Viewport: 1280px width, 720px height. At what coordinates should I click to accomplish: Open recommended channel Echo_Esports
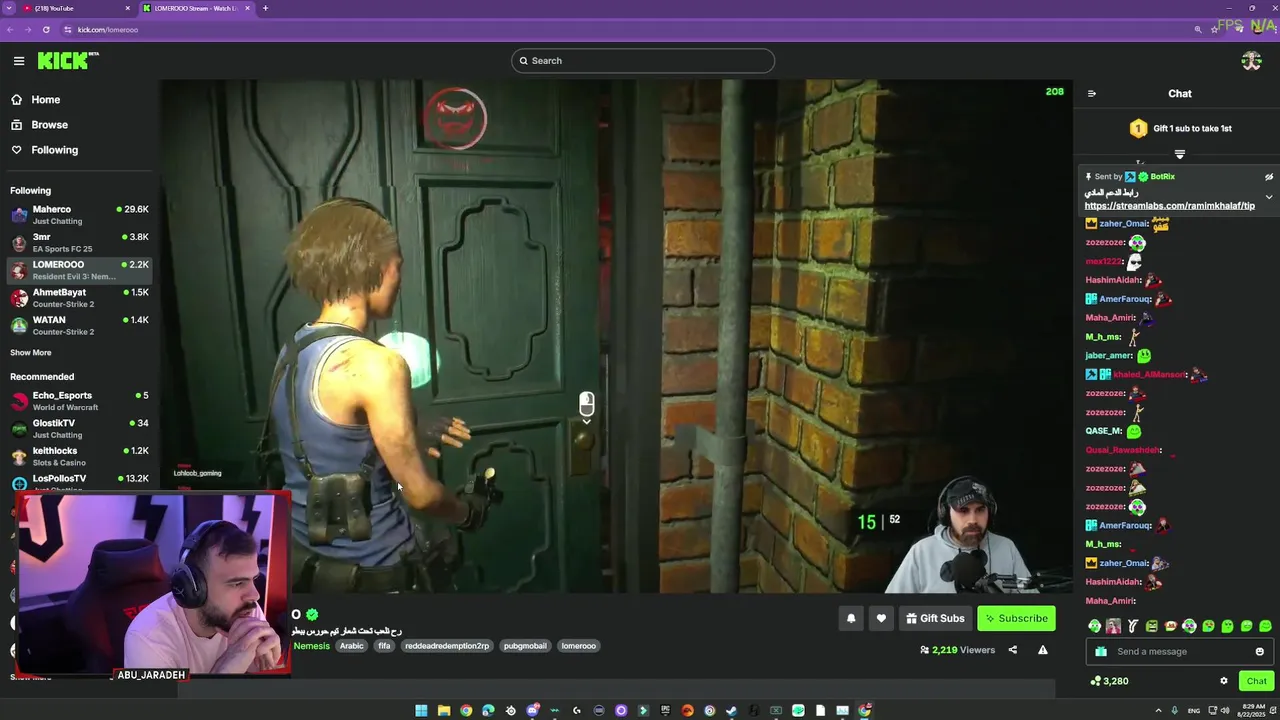click(80, 401)
